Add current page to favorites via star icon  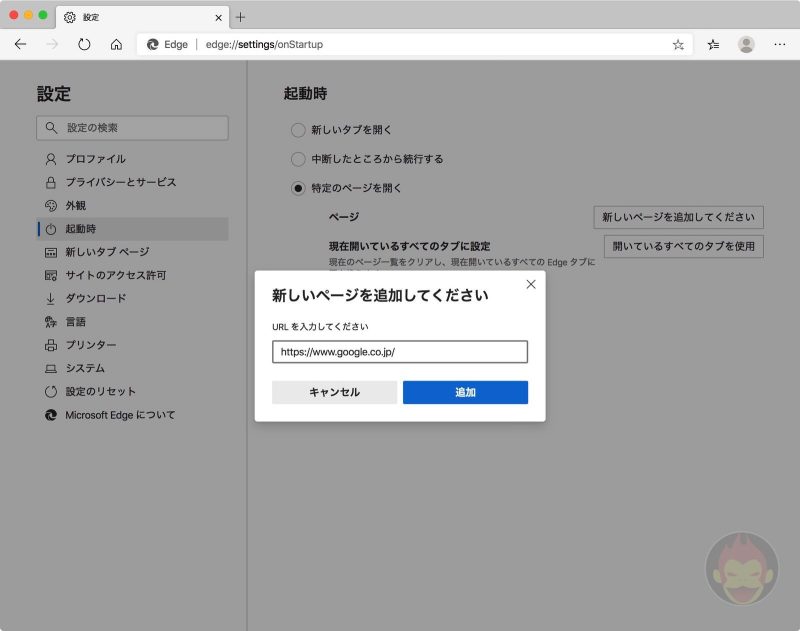pos(676,44)
